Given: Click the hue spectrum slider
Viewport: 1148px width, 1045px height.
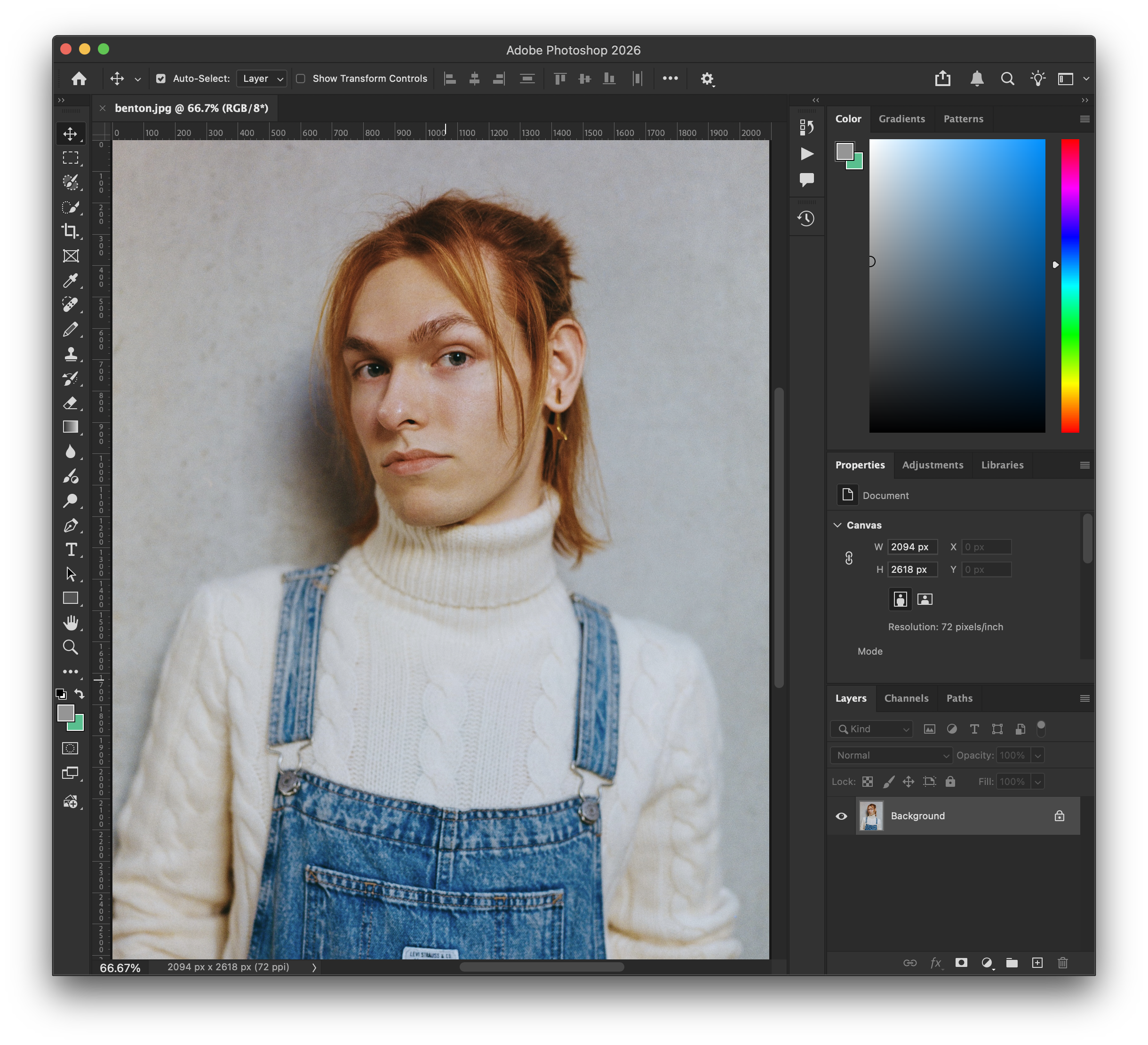Looking at the screenshot, I should pos(1070,285).
